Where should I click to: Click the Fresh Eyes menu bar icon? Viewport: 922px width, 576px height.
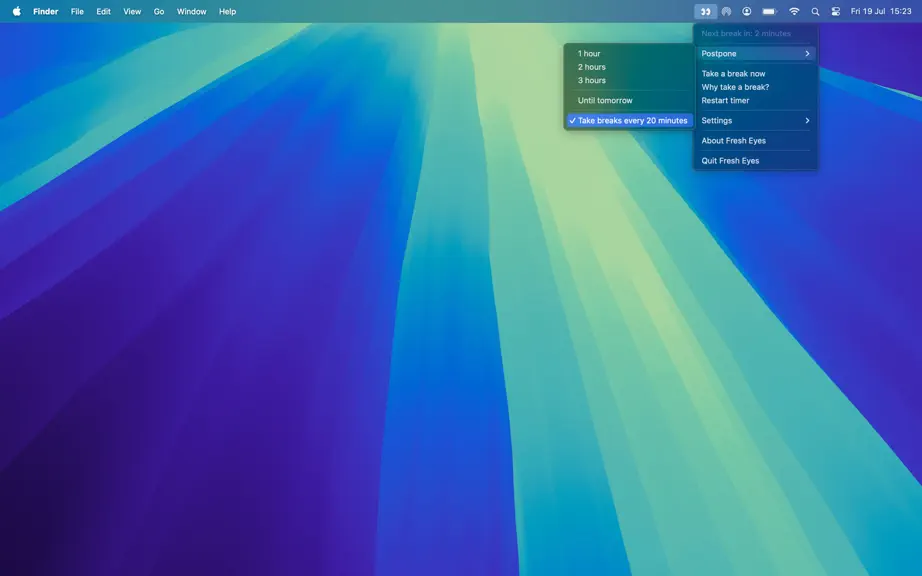(705, 11)
